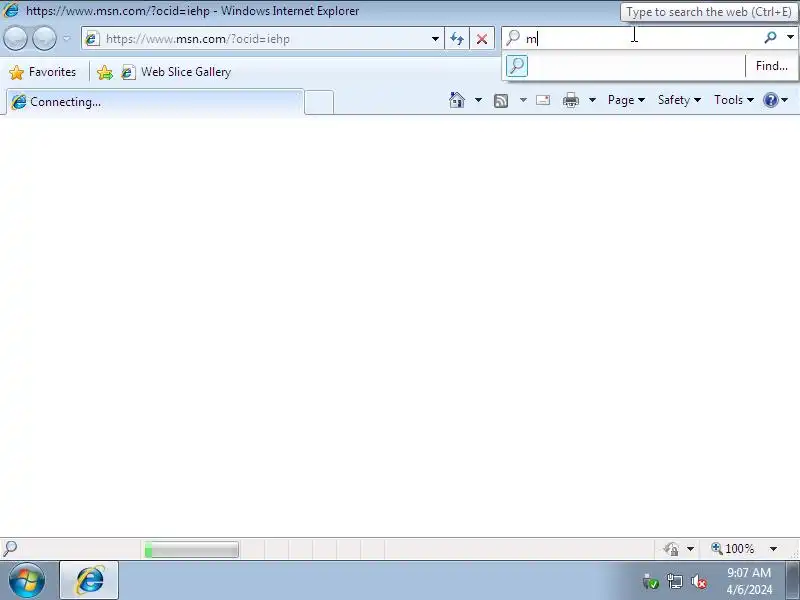Image resolution: width=800 pixels, height=600 pixels.
Task: Click the 100% zoom level button
Action: pyautogui.click(x=733, y=549)
